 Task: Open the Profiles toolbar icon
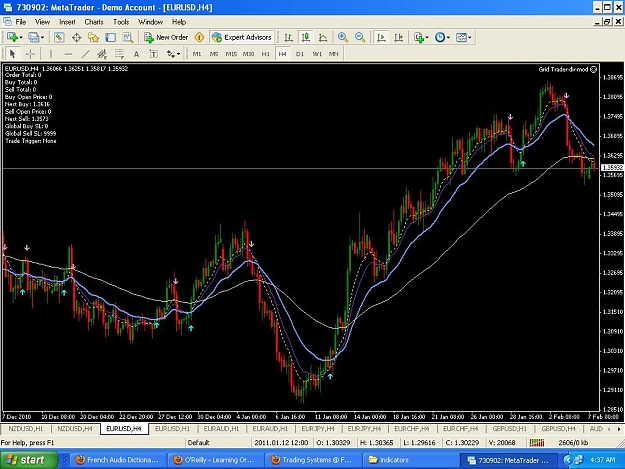(33, 37)
